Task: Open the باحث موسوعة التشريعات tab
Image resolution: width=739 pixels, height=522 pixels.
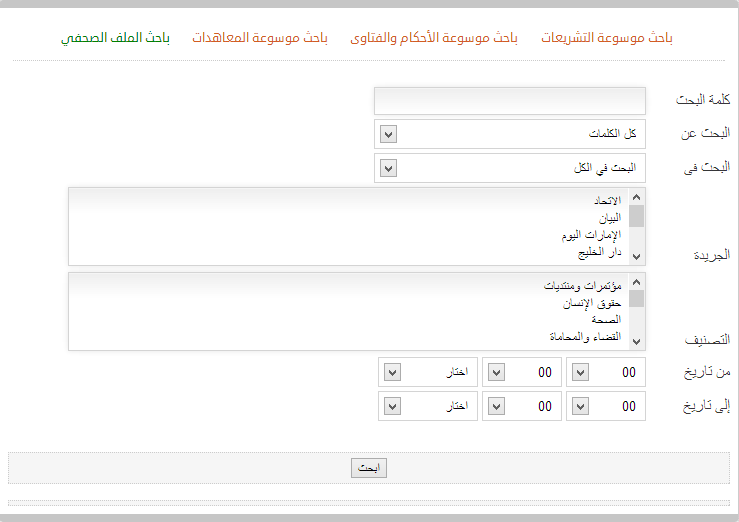Action: (x=607, y=38)
